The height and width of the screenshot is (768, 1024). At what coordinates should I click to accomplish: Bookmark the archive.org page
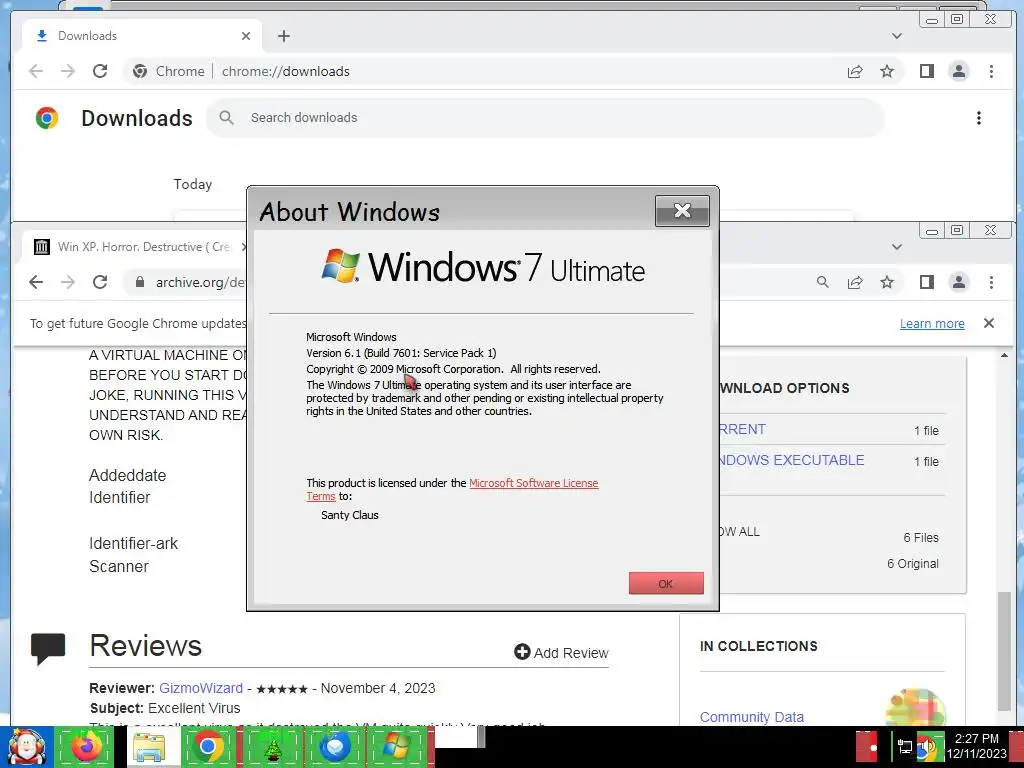[887, 282]
